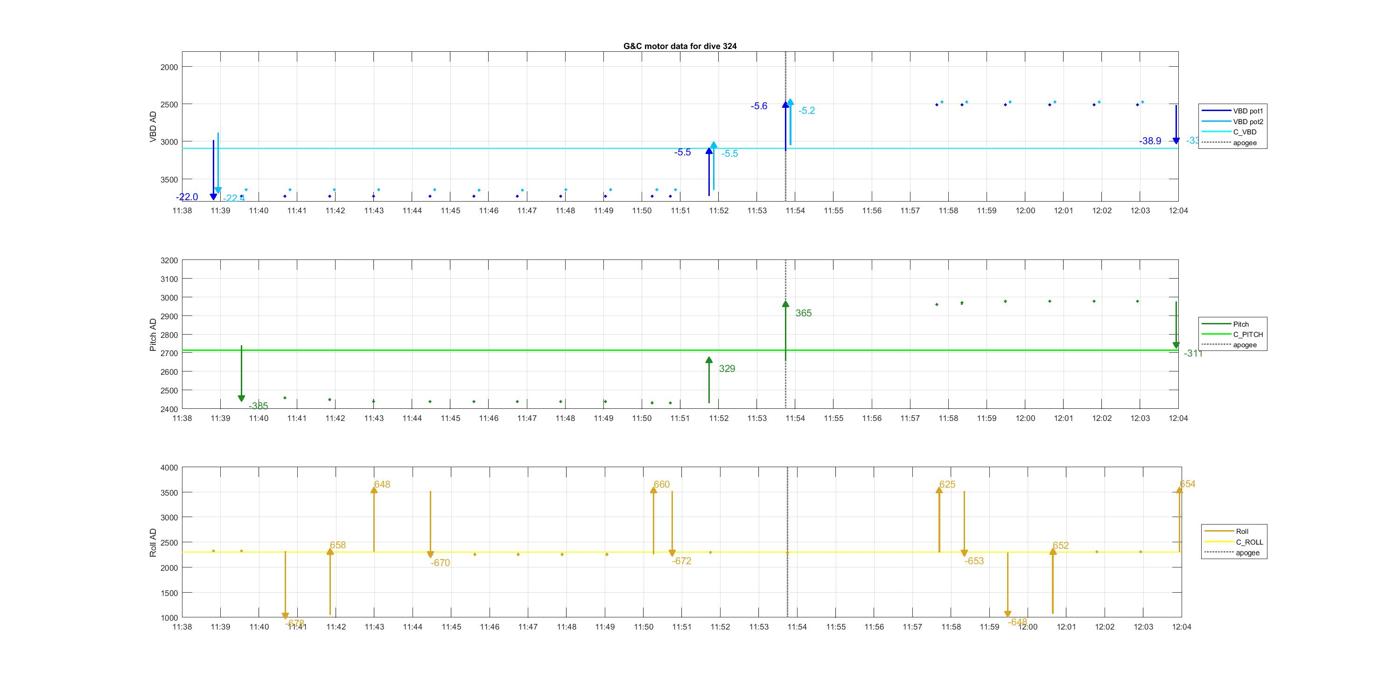Click the "Pitch AD" y-axis label
Viewport: 1400px width, 693px height.
[153, 335]
